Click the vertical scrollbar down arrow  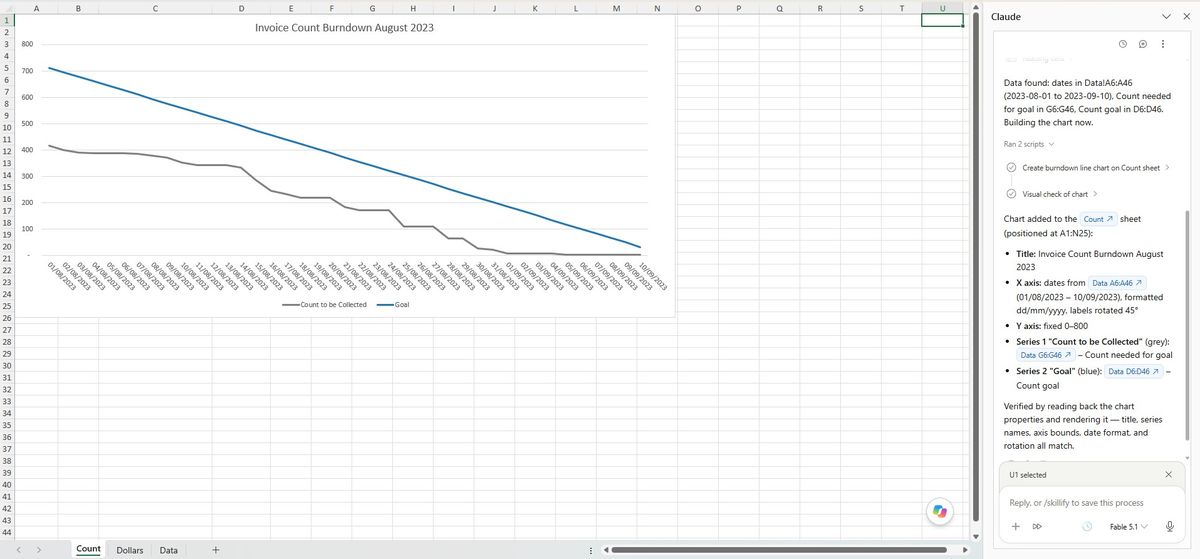point(977,536)
